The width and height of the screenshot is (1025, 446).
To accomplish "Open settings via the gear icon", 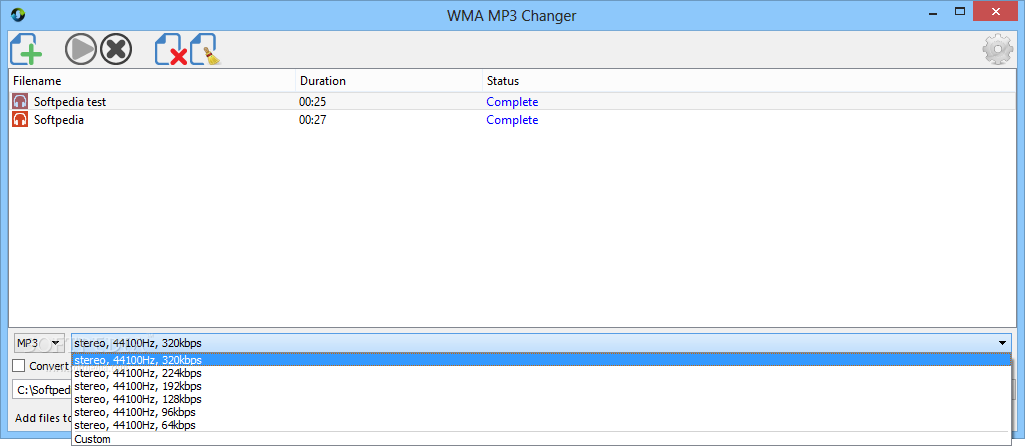I will click(x=998, y=50).
